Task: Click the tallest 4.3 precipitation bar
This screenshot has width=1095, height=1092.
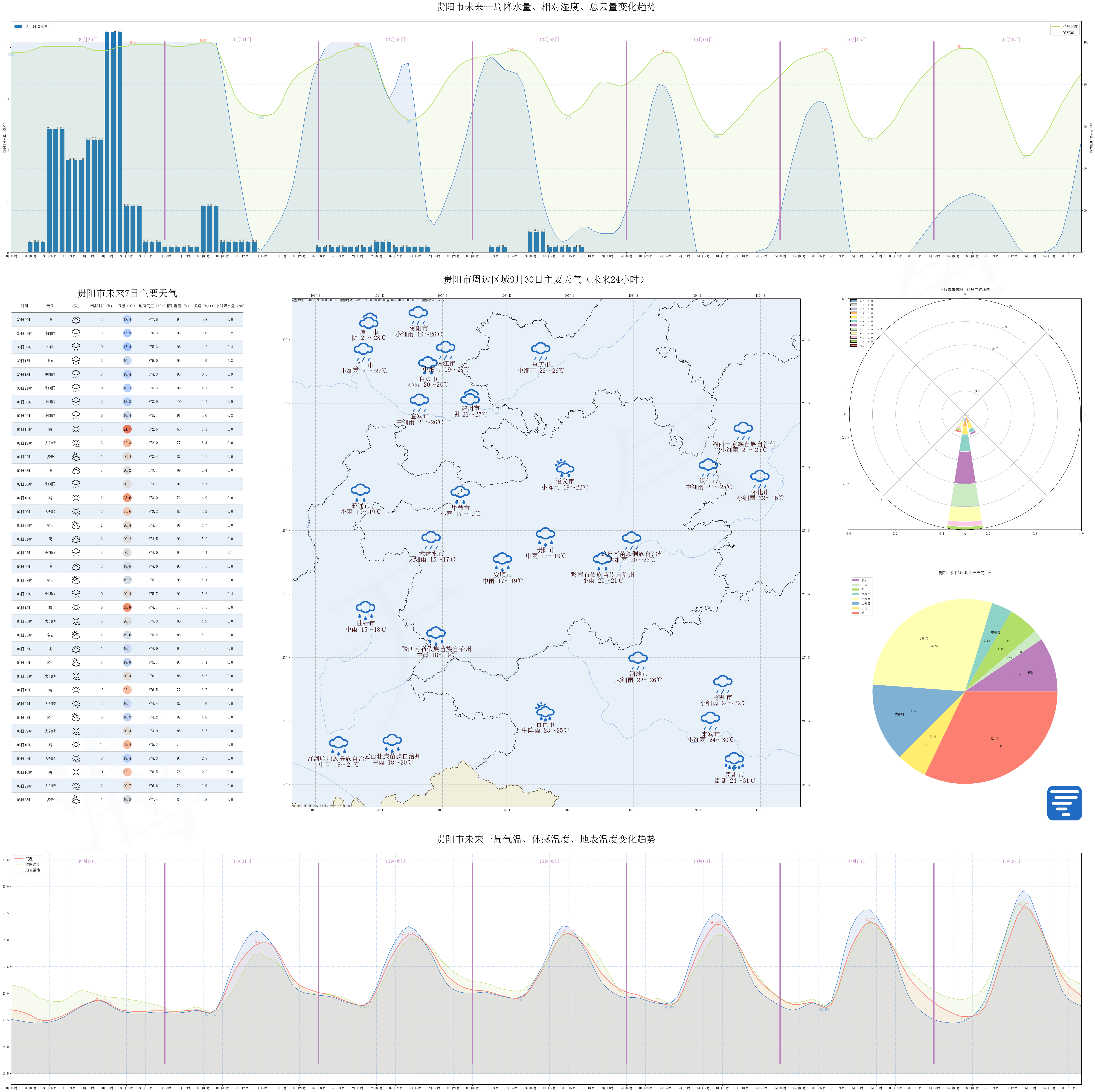Action: tap(113, 142)
